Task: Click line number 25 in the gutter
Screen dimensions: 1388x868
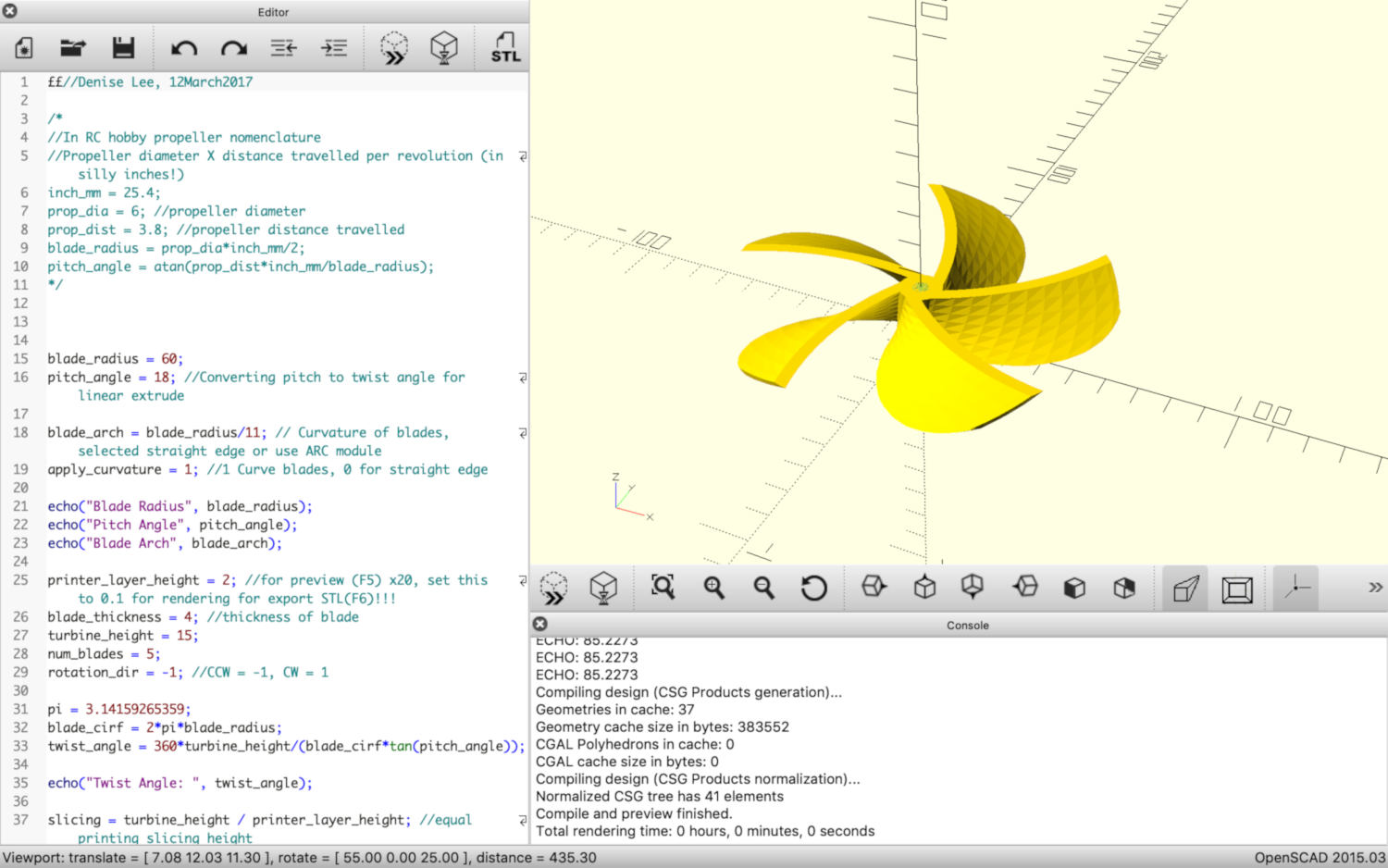Action: [x=20, y=580]
